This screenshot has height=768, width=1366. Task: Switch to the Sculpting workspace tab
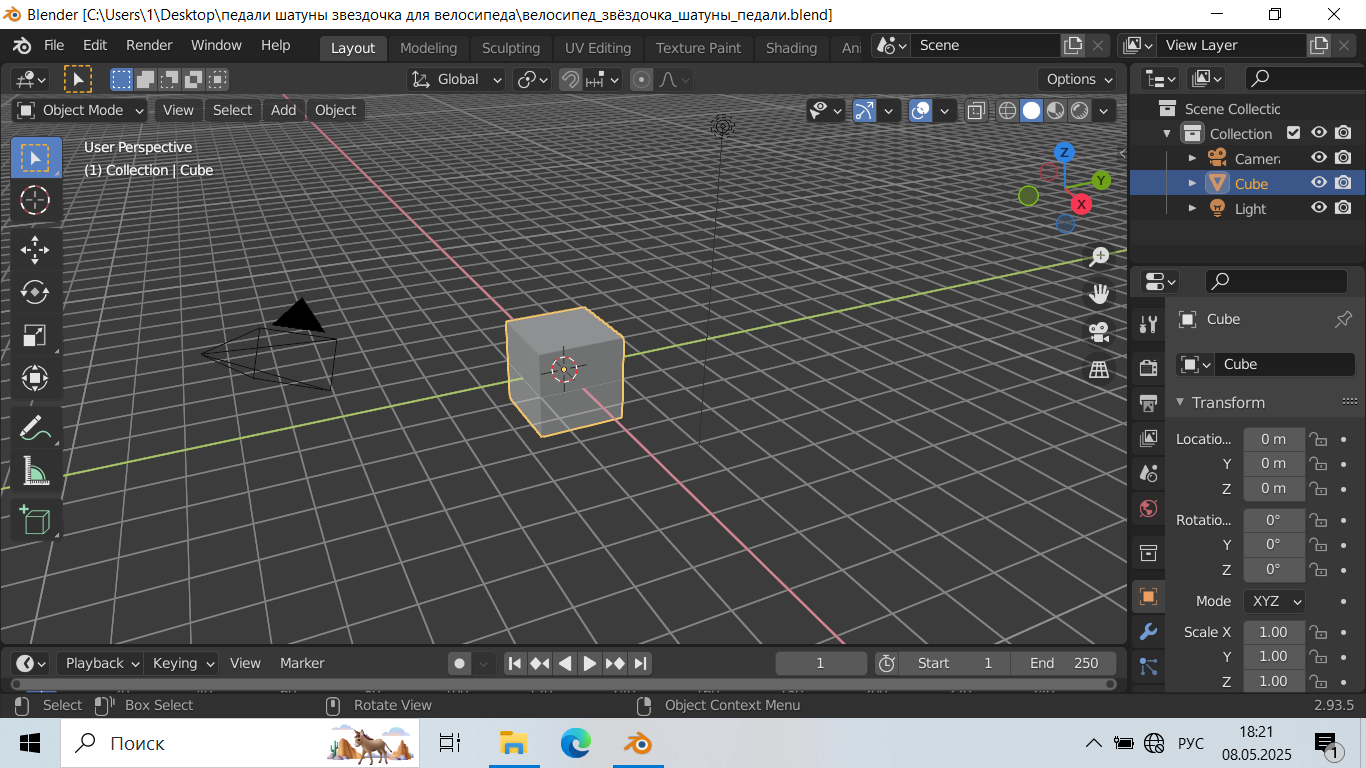510,48
